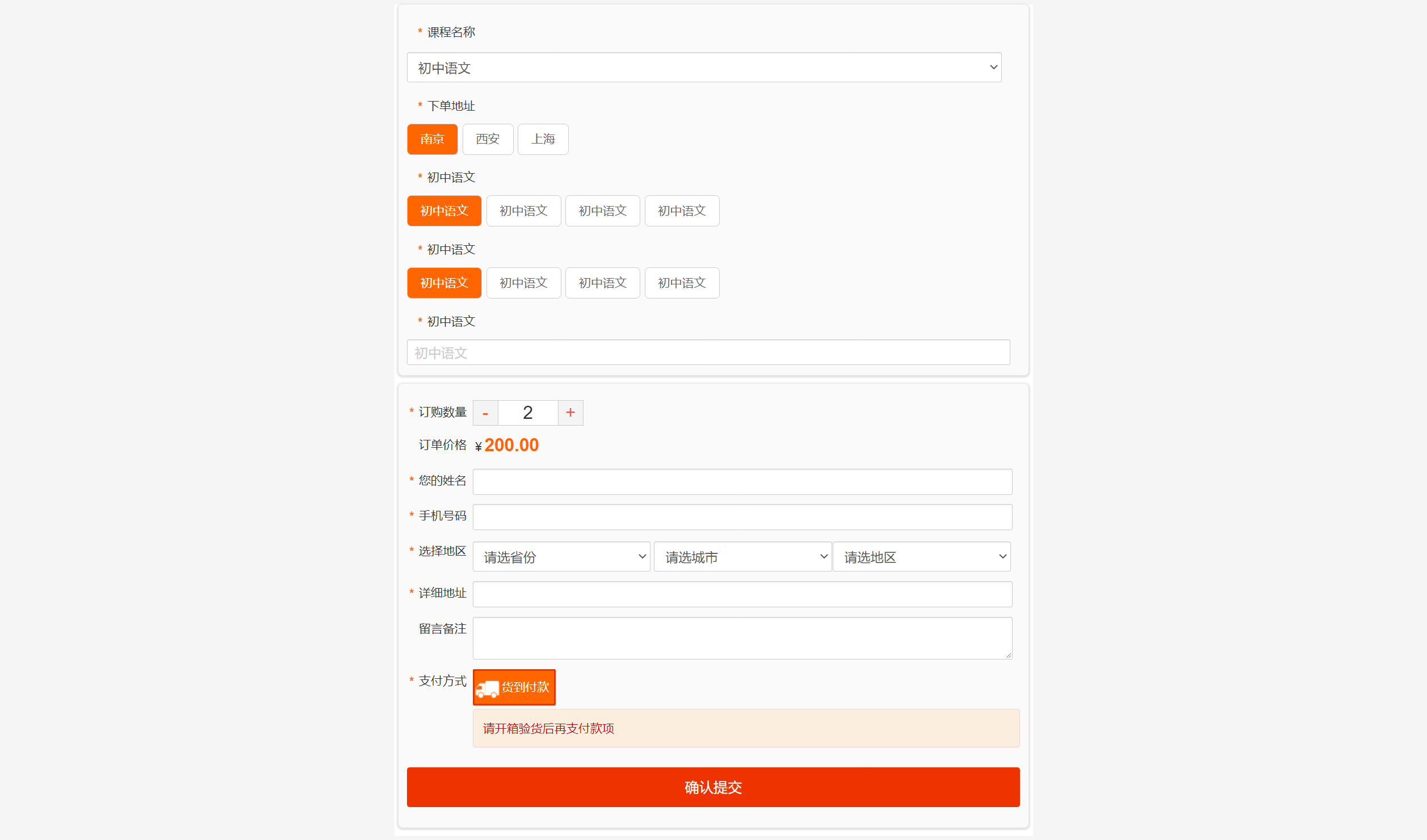1427x840 pixels.
Task: Choose the second 初中语文 option in second option row
Action: pyautogui.click(x=523, y=283)
